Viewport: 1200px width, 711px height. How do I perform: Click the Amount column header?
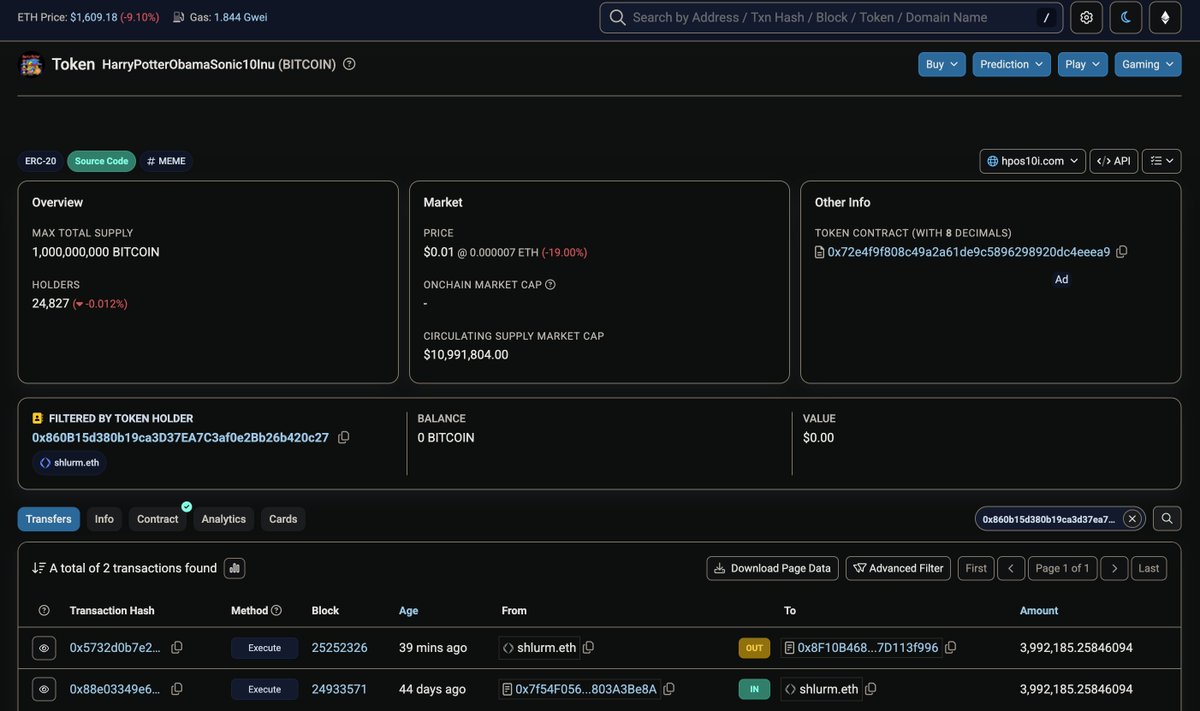(x=1039, y=610)
